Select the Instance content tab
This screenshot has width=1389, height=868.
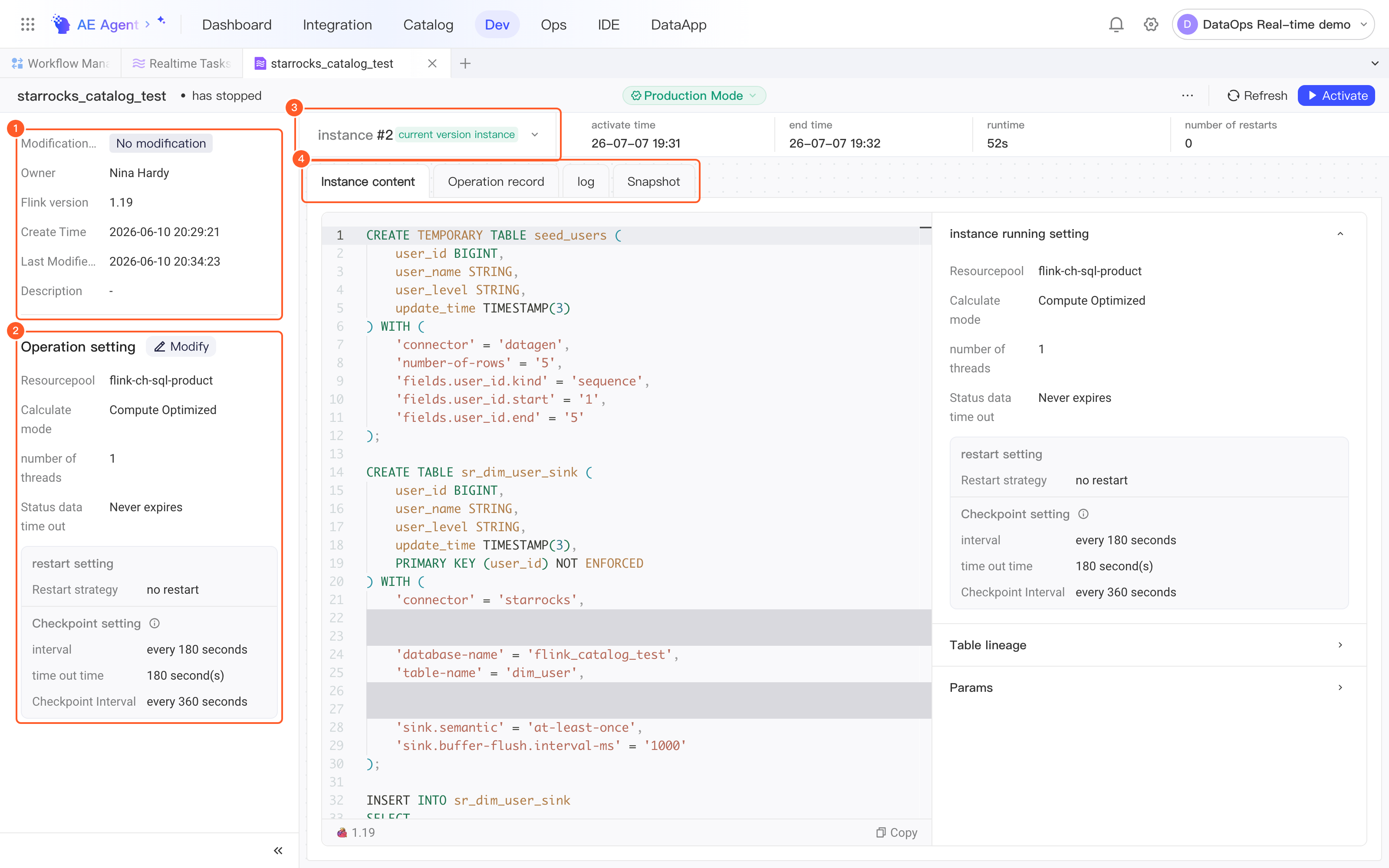(367, 181)
